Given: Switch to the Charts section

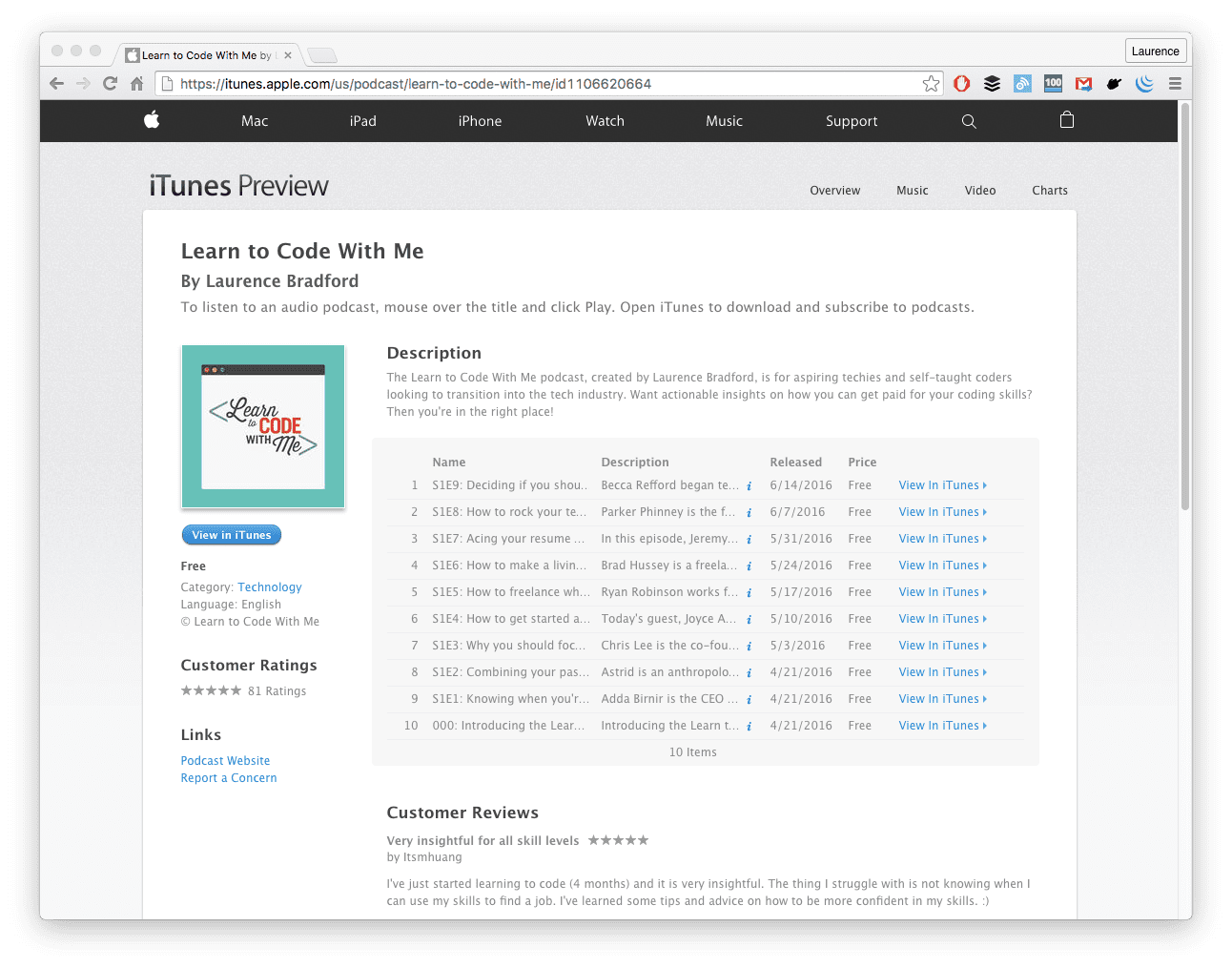Looking at the screenshot, I should [1049, 191].
